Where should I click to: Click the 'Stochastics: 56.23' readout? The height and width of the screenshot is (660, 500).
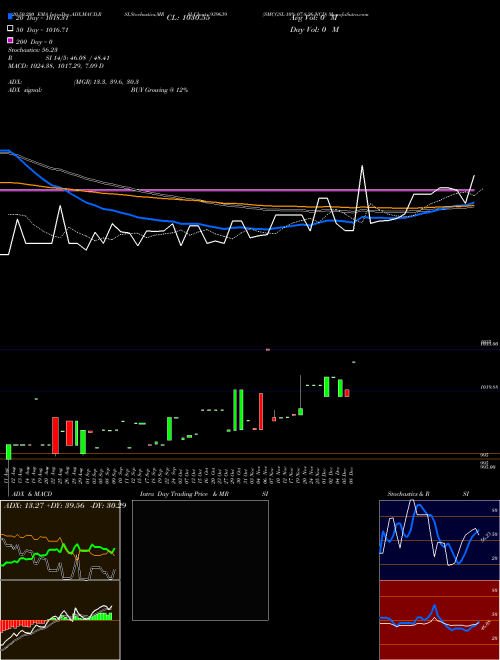33,49
